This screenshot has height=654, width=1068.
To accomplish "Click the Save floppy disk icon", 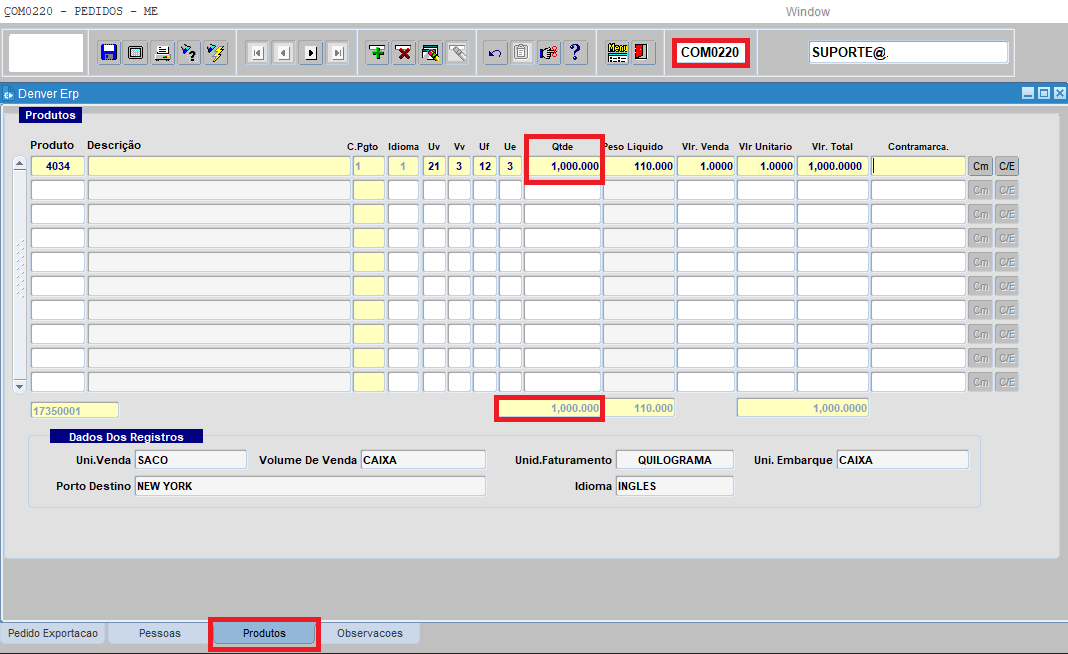I will pyautogui.click(x=109, y=52).
